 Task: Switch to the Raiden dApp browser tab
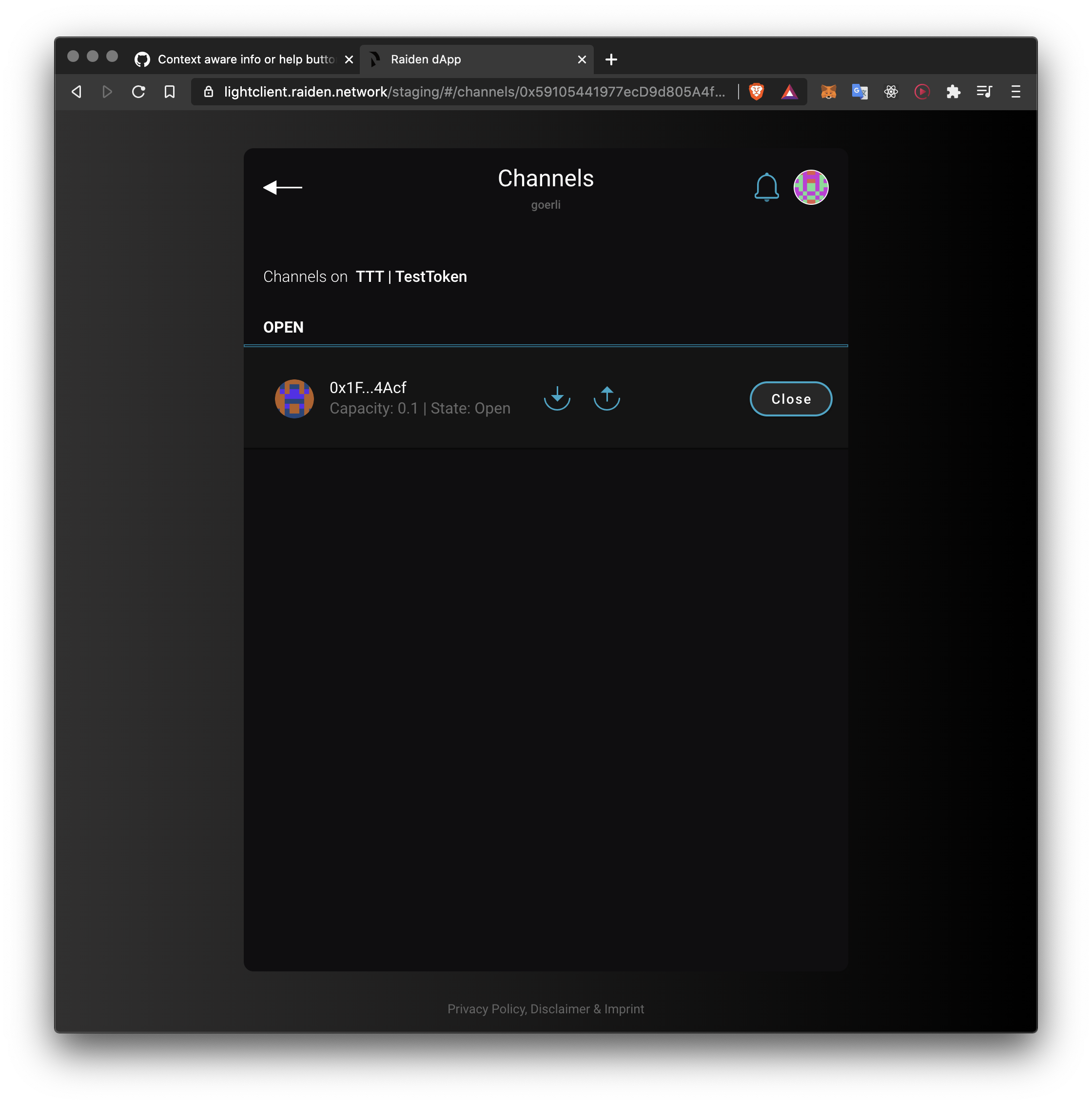pyautogui.click(x=476, y=59)
